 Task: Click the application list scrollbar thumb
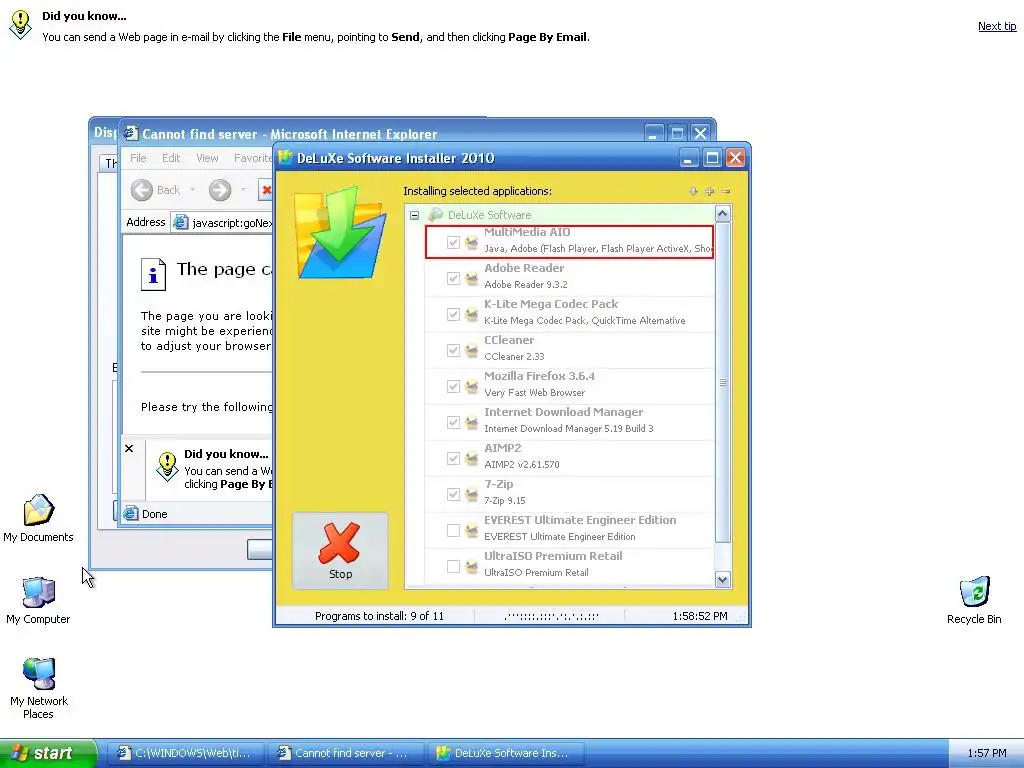click(x=722, y=382)
